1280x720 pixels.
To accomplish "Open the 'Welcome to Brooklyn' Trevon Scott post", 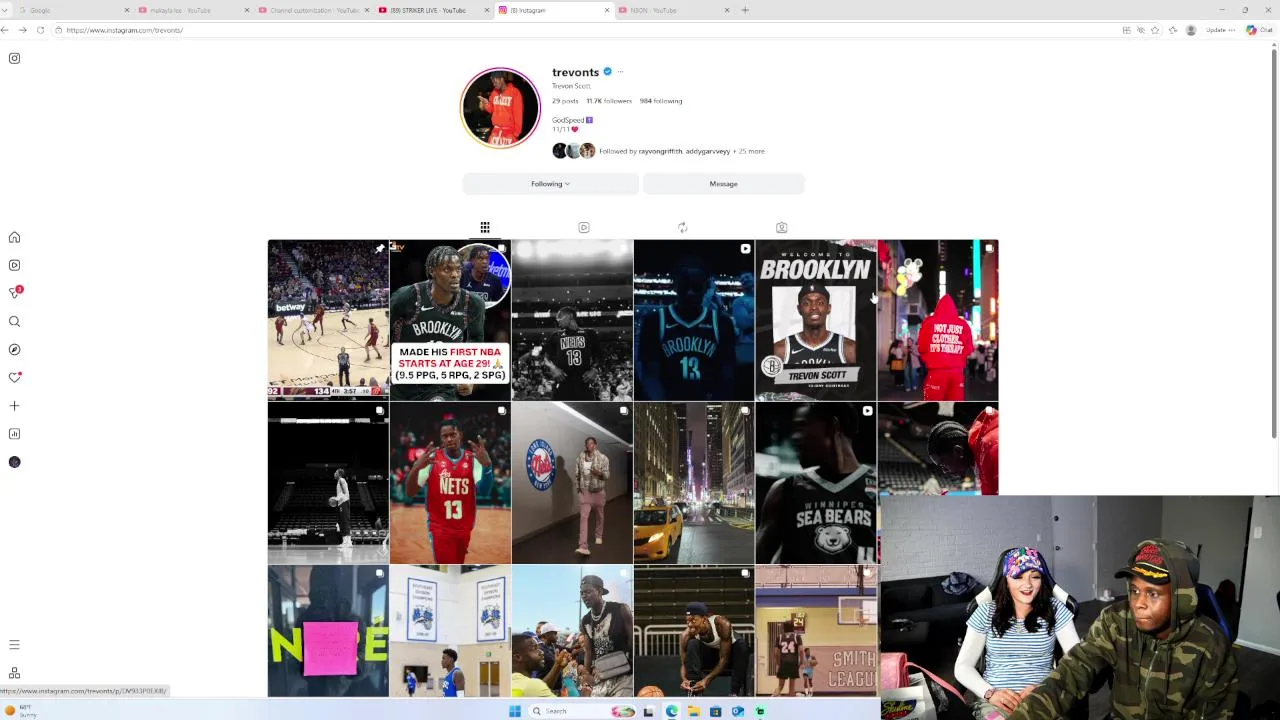I will tap(816, 319).
